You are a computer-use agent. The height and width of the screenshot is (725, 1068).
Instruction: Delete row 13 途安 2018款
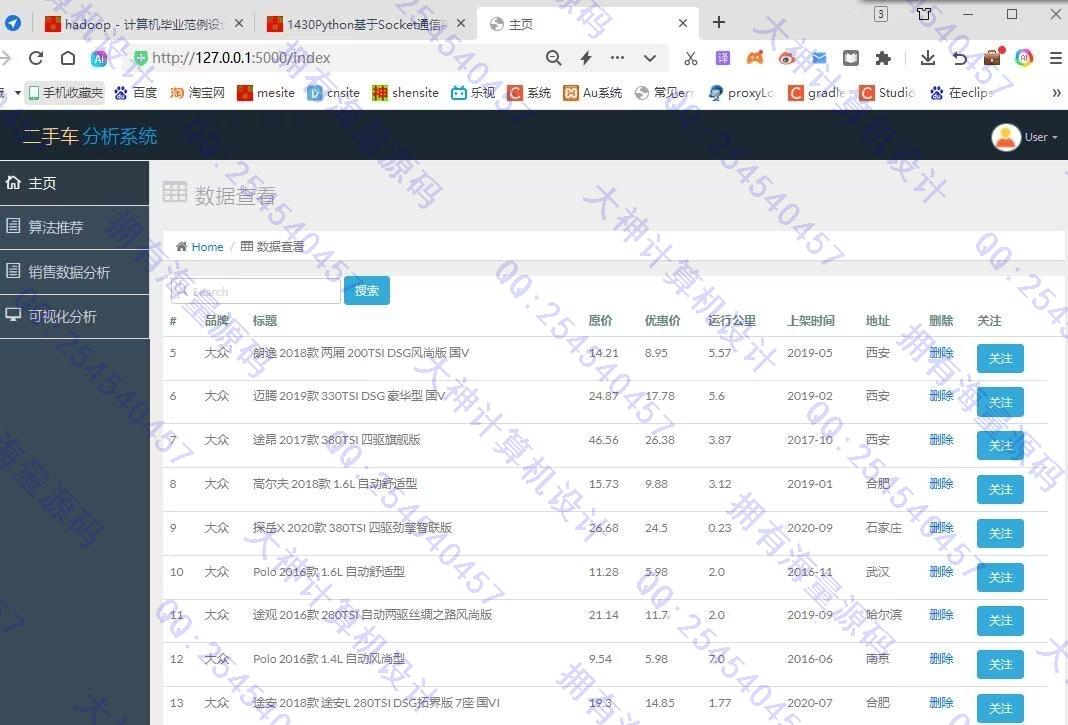point(941,703)
